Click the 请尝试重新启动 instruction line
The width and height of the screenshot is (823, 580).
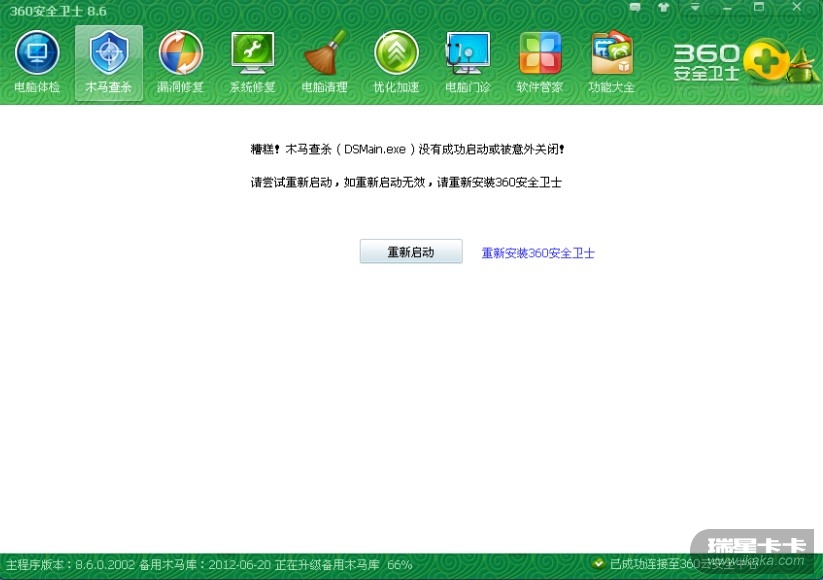[406, 182]
